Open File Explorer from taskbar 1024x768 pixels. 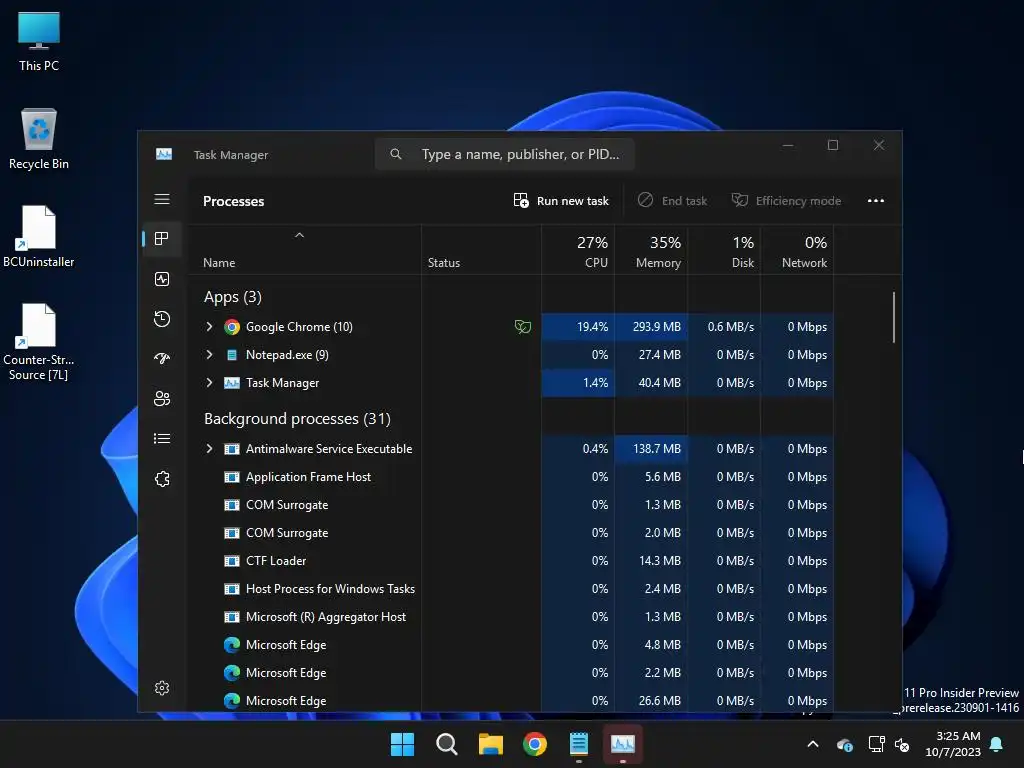click(x=490, y=744)
